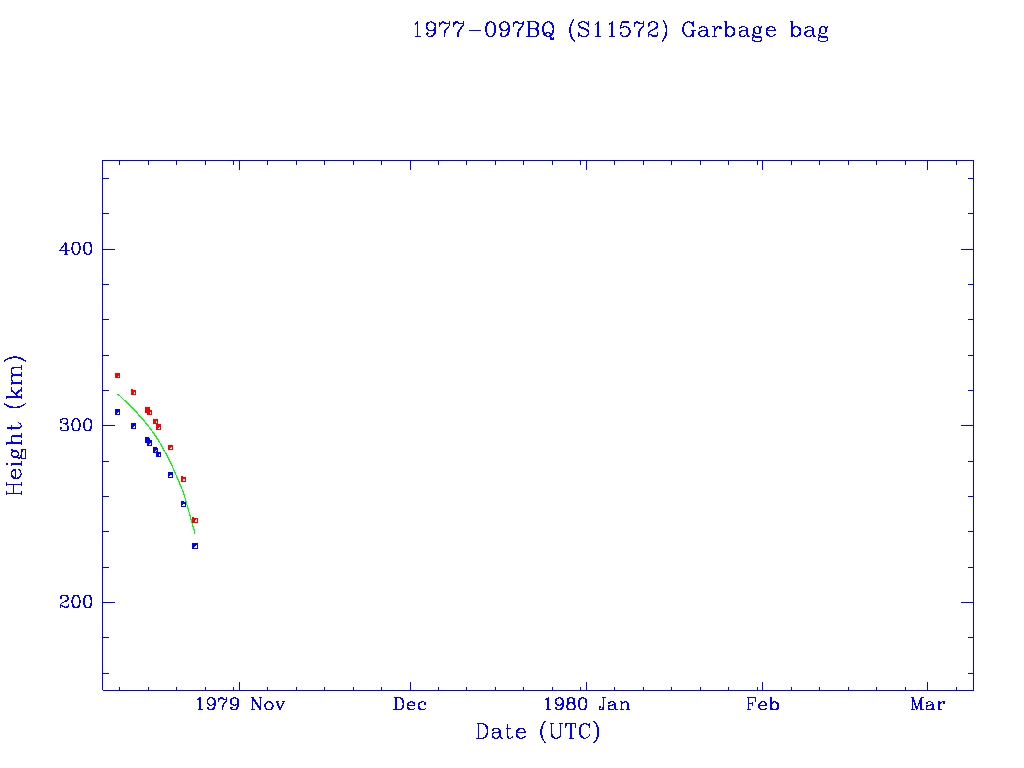Select the leftmost blue data point
Viewport: 1024px width, 768px height.
point(117,411)
